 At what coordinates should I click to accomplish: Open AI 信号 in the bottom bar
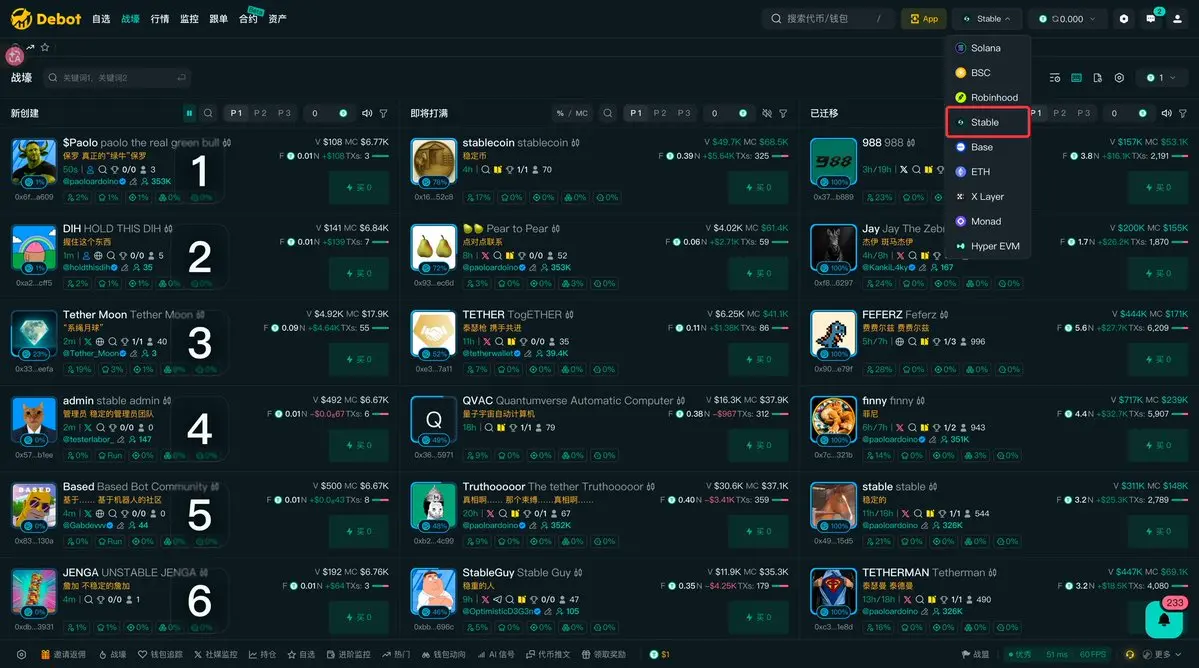(x=496, y=654)
